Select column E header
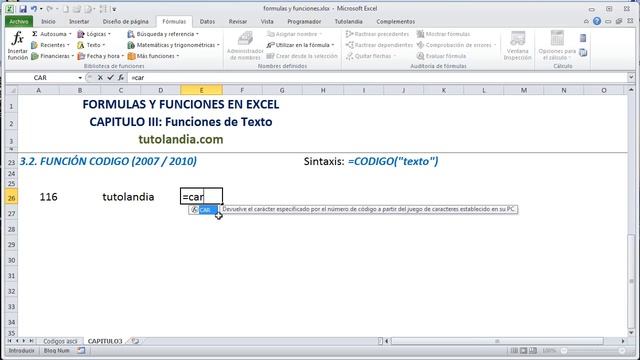 201,90
